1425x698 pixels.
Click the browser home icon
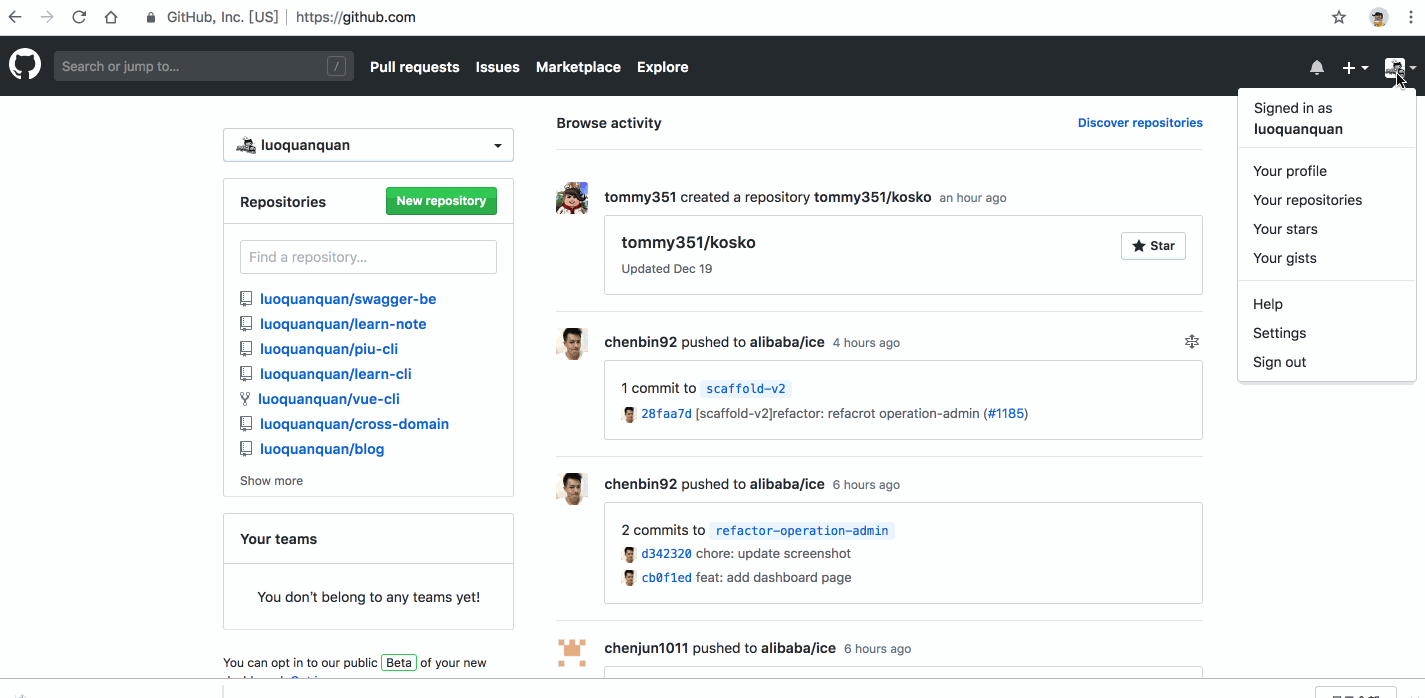tap(111, 17)
